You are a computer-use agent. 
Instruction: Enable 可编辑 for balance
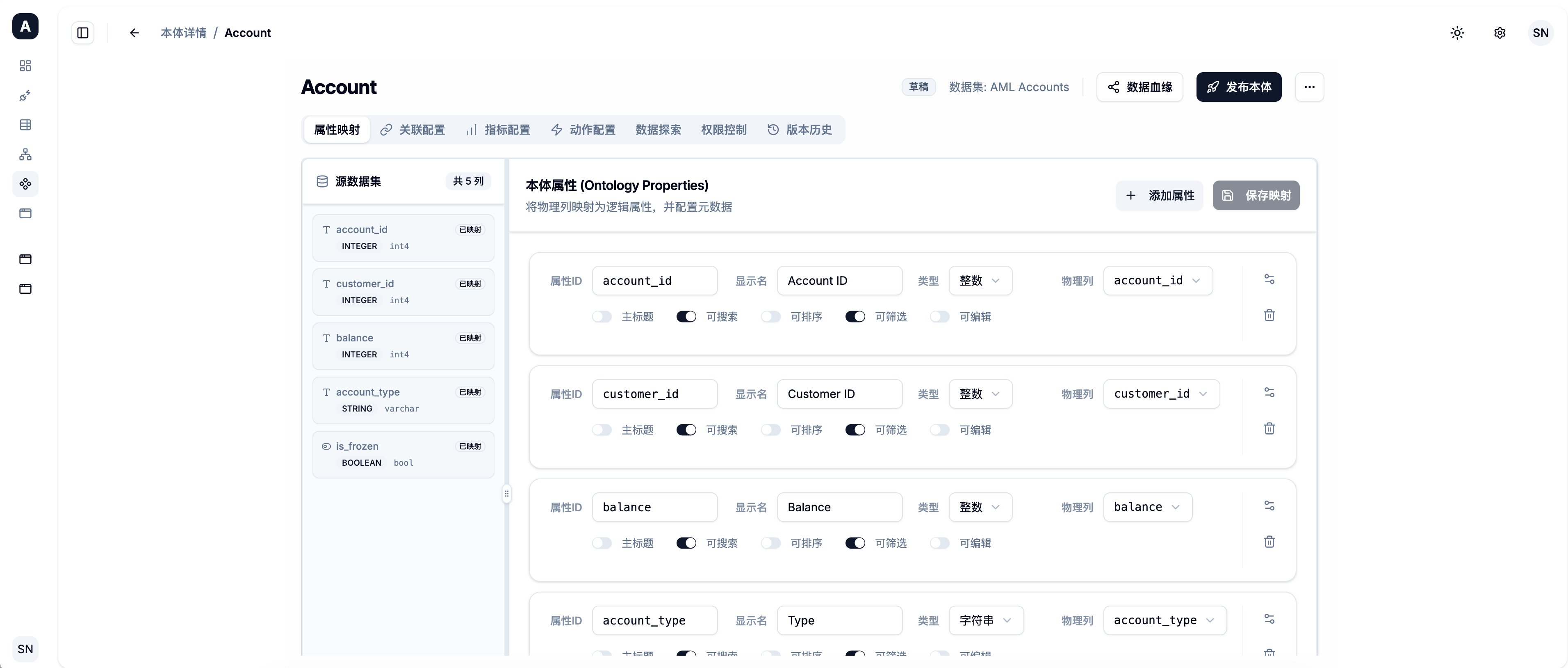[x=940, y=543]
